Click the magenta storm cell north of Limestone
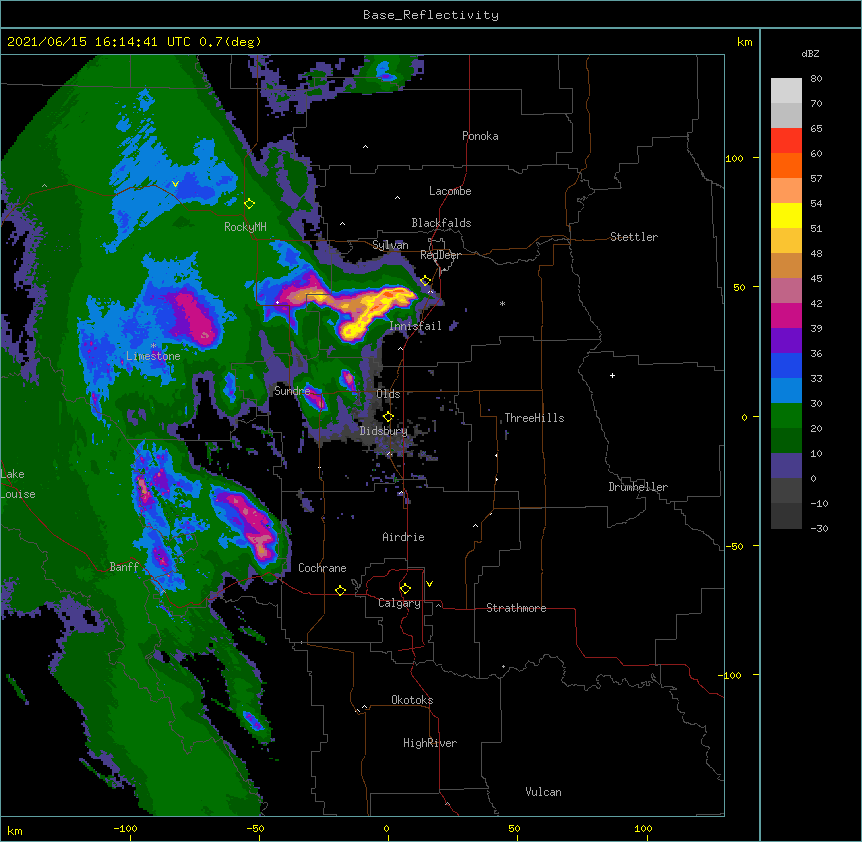Screen dimensions: 862x842 point(194,317)
